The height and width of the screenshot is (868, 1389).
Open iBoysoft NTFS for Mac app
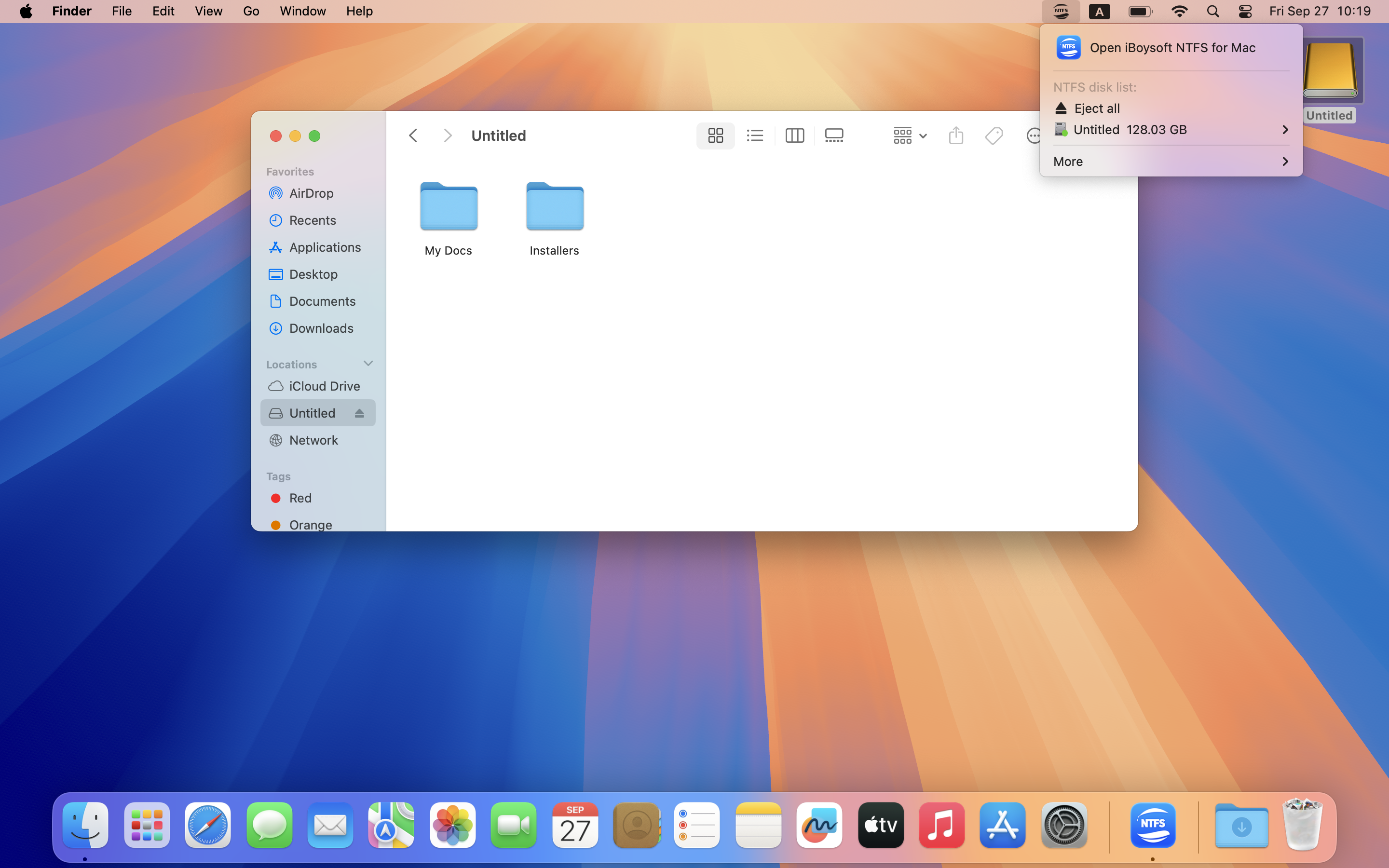pos(1171,48)
